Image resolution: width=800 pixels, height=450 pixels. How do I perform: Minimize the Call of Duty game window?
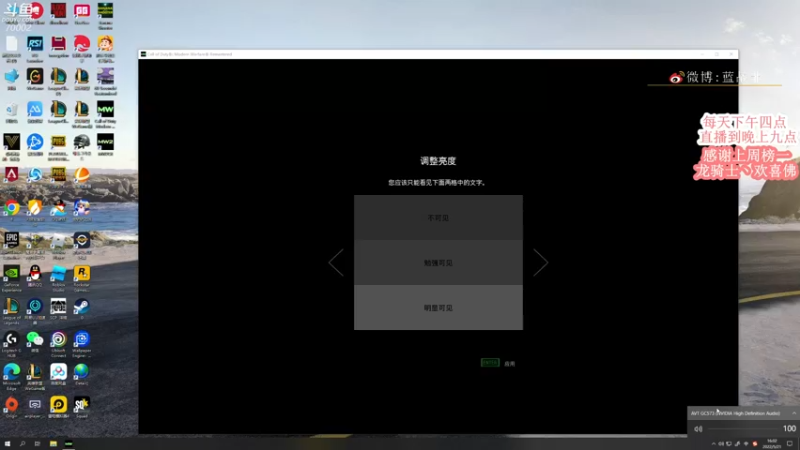click(x=703, y=54)
